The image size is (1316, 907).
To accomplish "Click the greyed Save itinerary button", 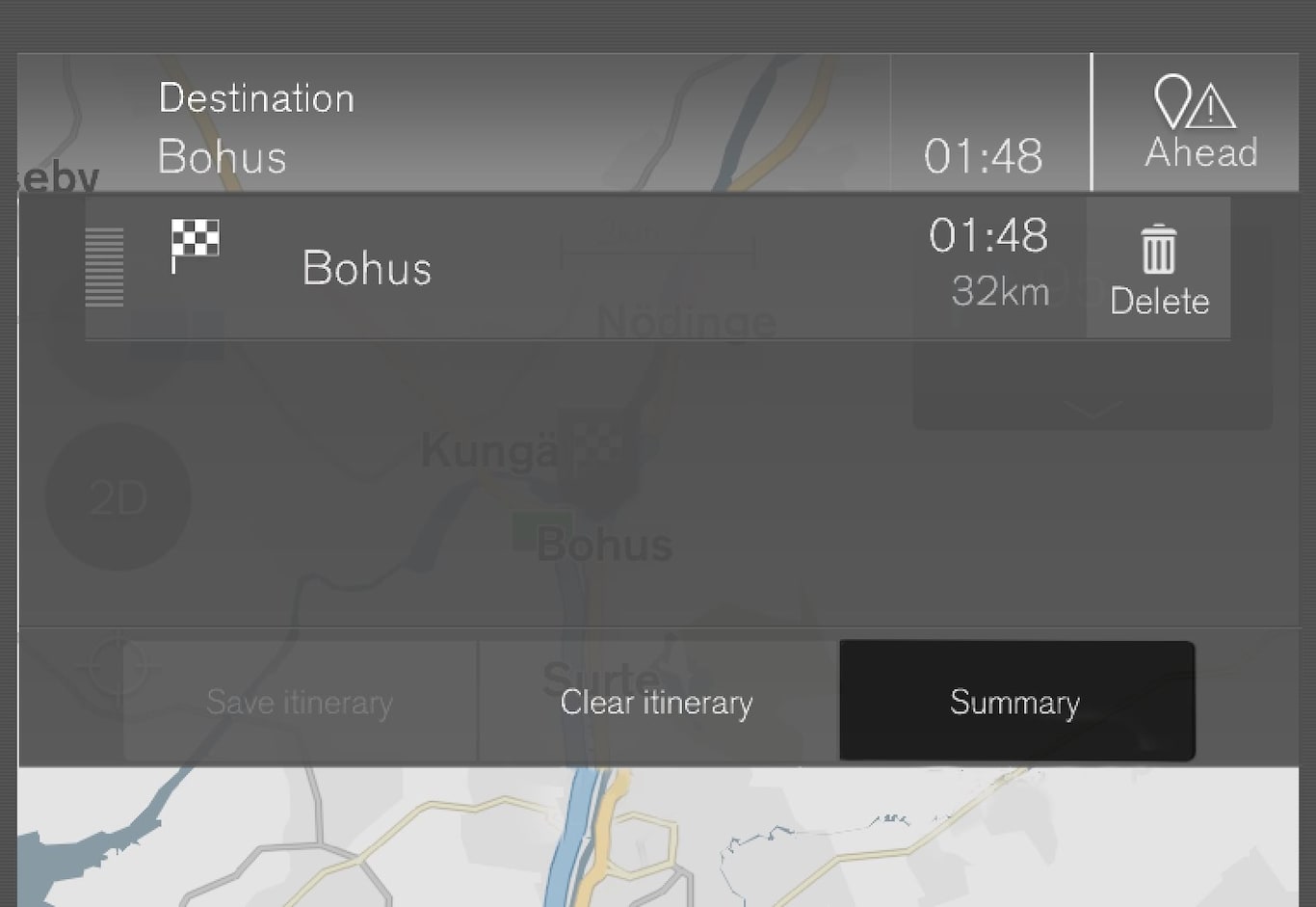I will coord(300,703).
